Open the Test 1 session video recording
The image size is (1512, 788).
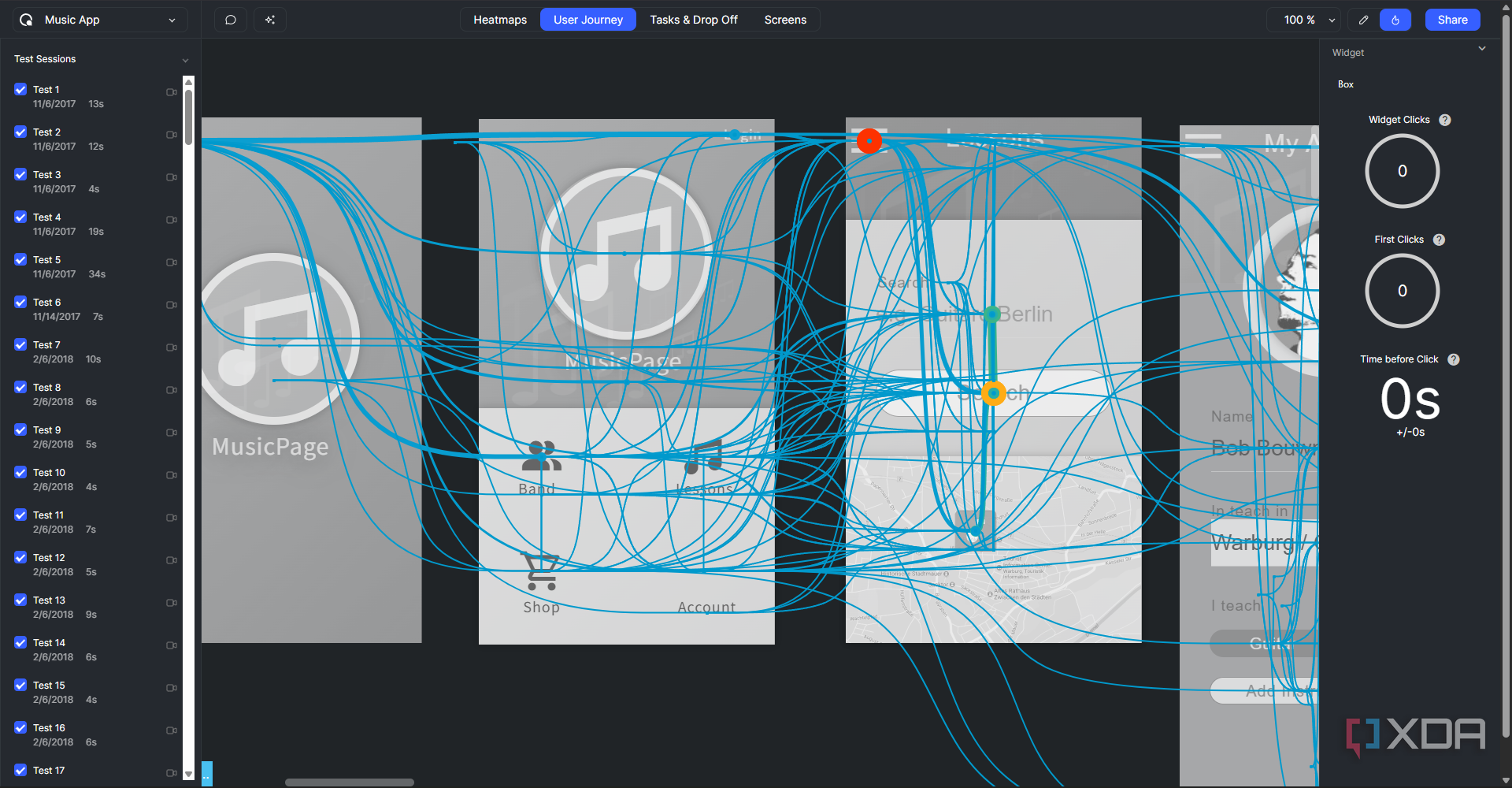coord(172,92)
